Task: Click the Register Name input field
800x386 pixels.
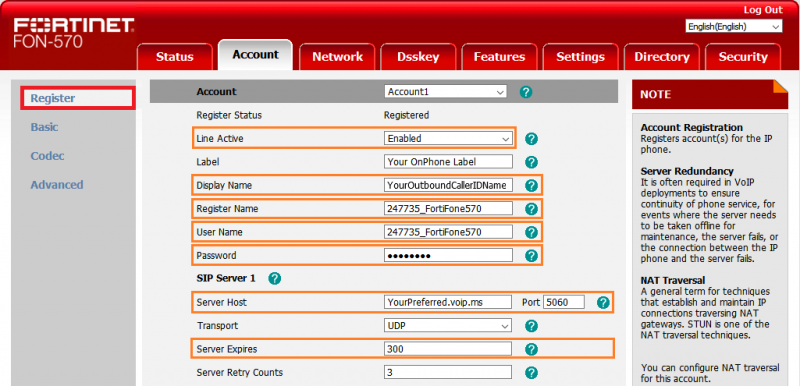Action: point(448,209)
